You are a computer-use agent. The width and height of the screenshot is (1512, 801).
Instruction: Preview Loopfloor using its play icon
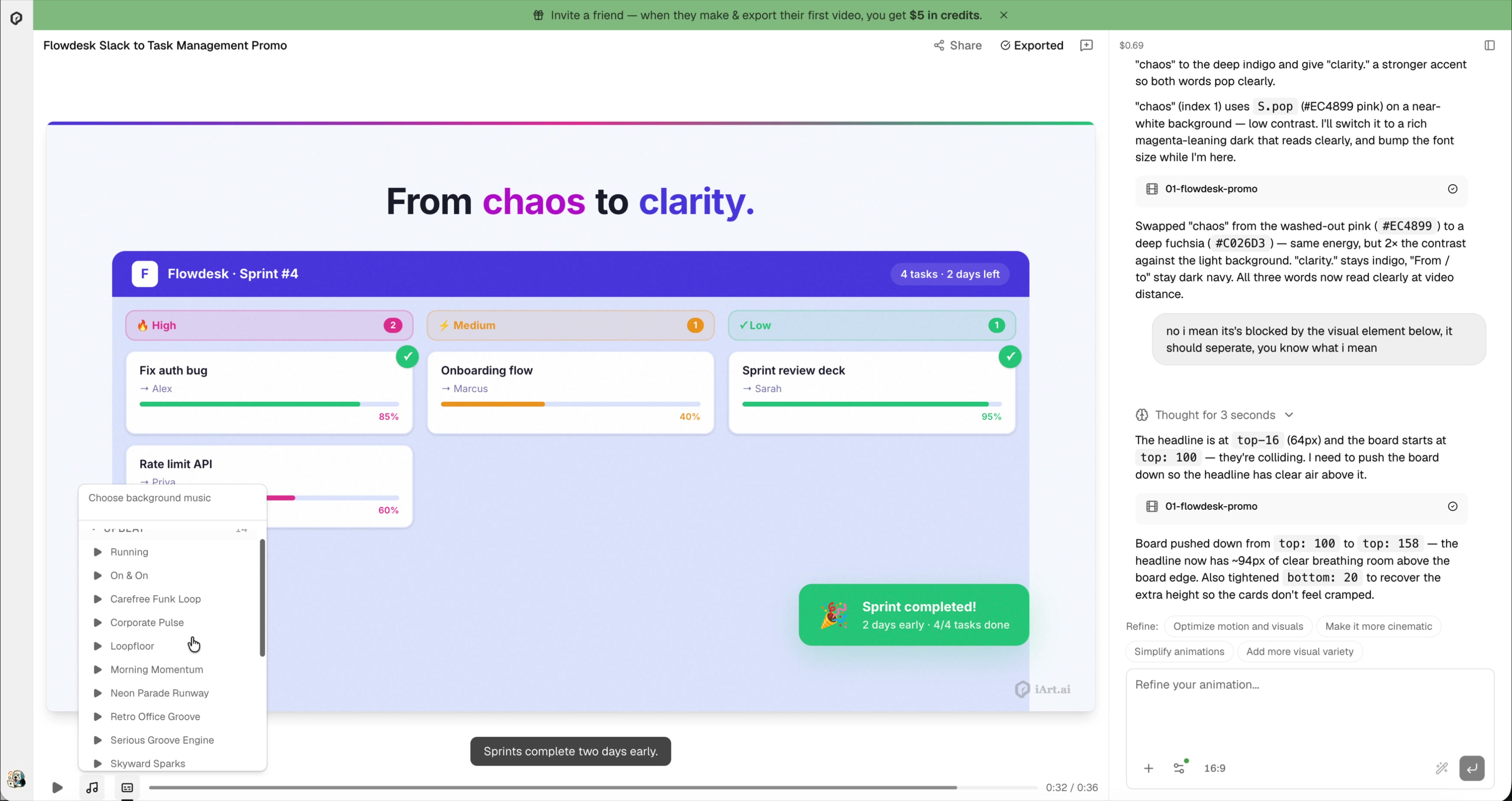pyautogui.click(x=98, y=646)
